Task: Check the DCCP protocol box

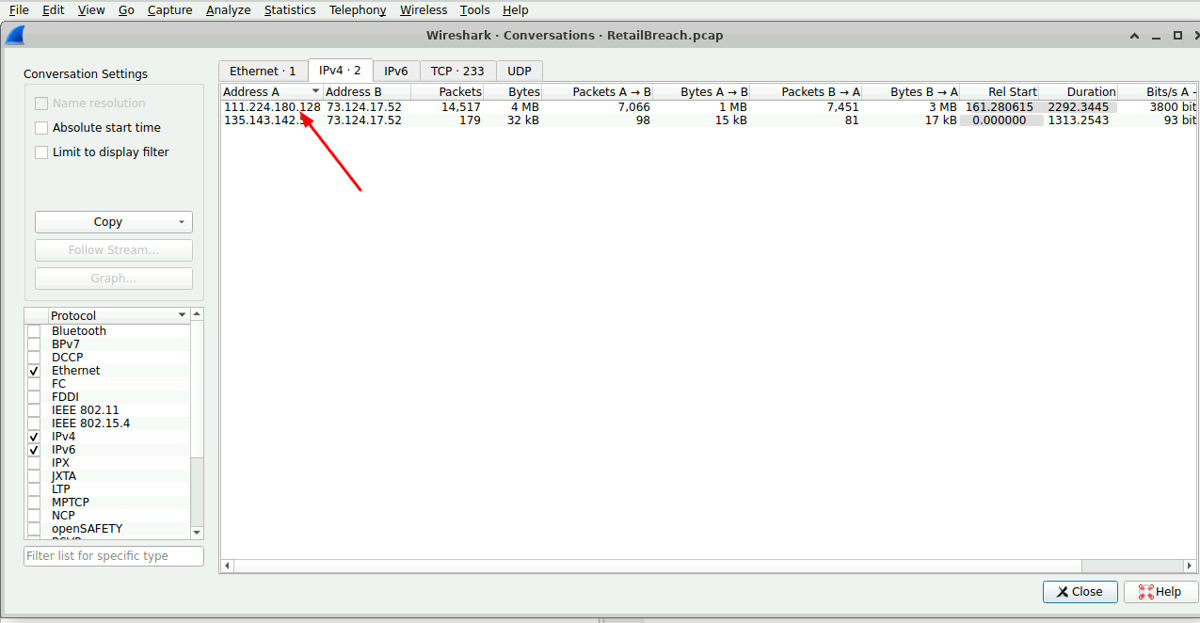Action: pos(34,357)
